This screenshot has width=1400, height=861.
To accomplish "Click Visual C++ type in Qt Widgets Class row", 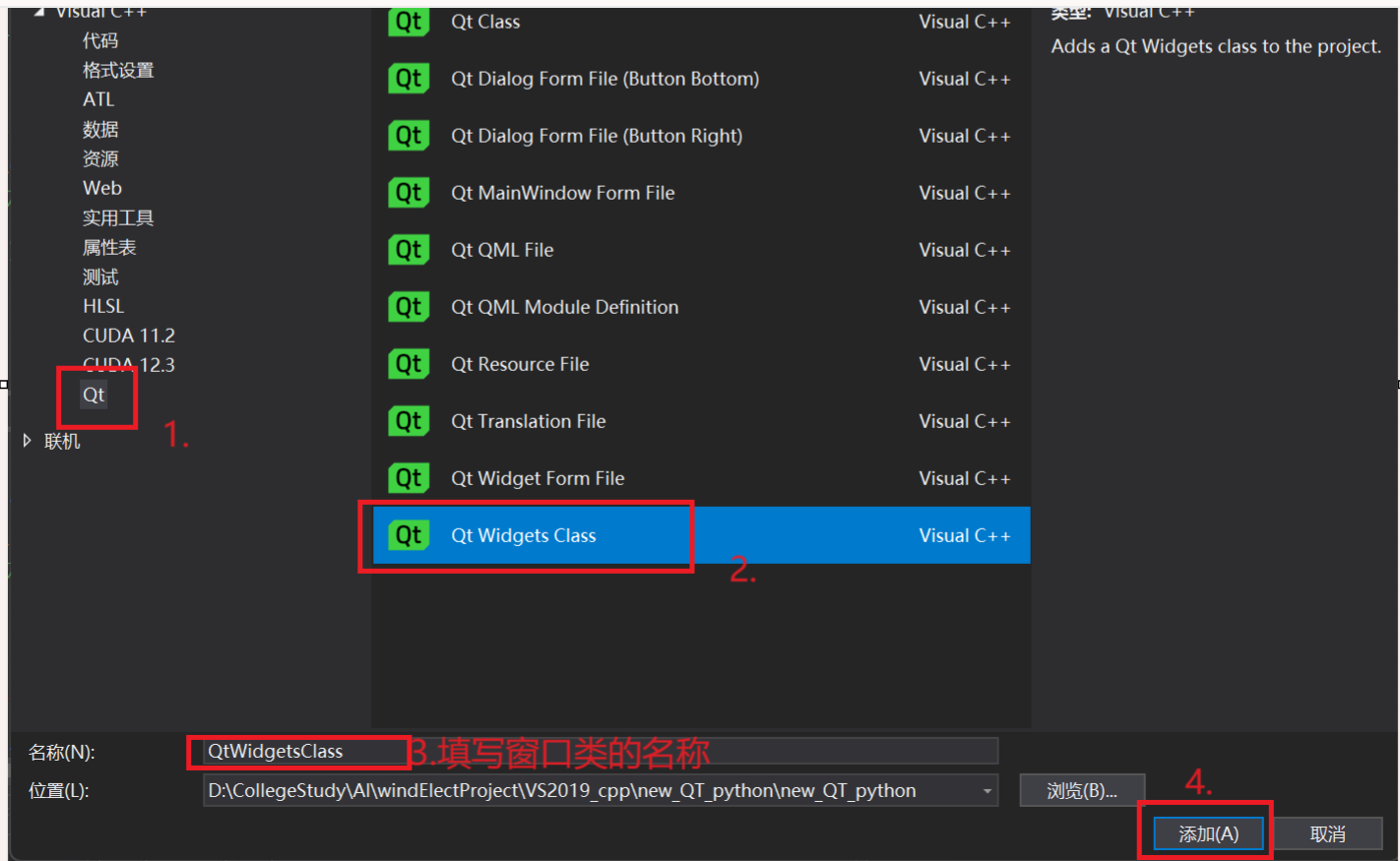I will pyautogui.click(x=965, y=535).
